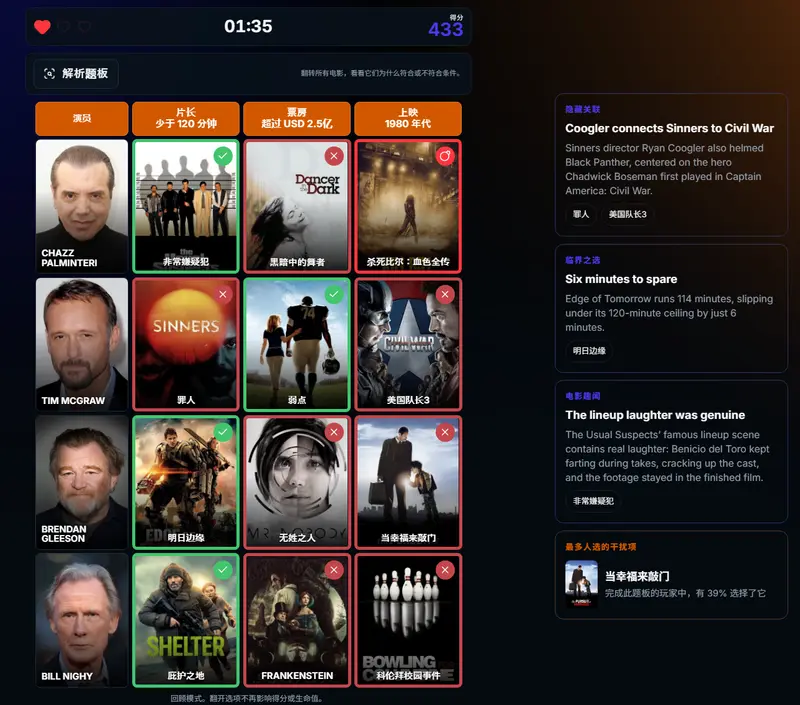
Task: Click the 当幸福来敲门 title in the distractor panel
Action: [x=637, y=576]
